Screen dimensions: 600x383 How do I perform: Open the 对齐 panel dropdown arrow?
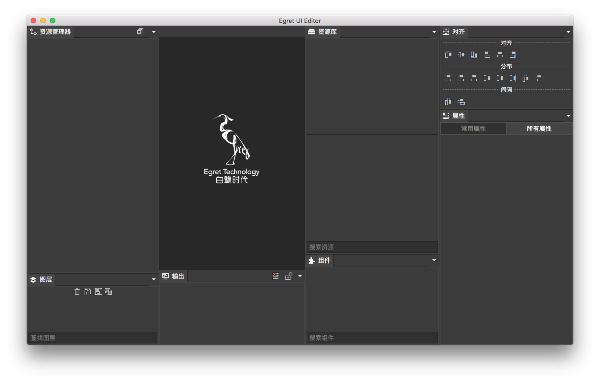[x=568, y=32]
